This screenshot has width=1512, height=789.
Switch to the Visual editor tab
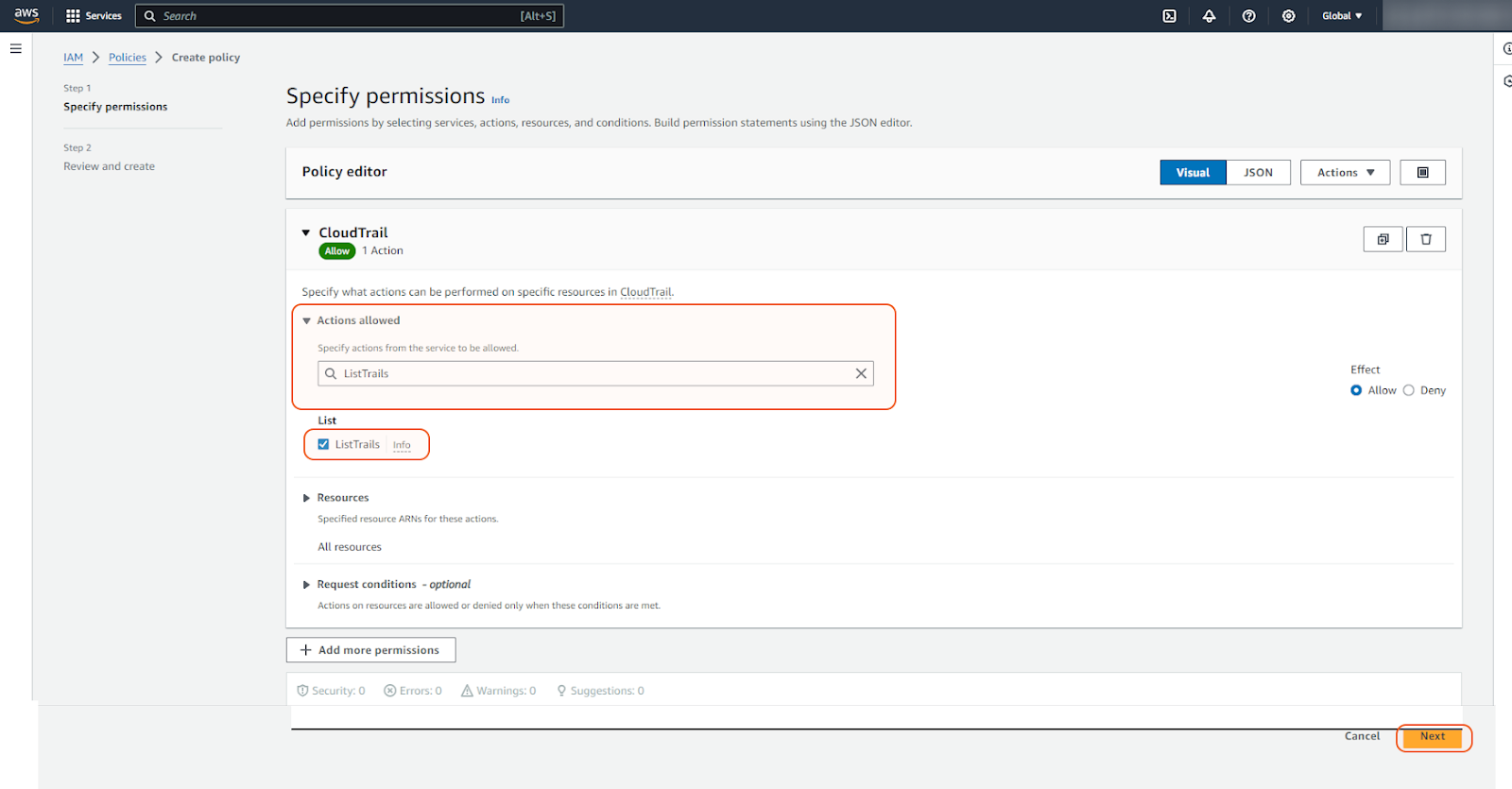[1193, 172]
